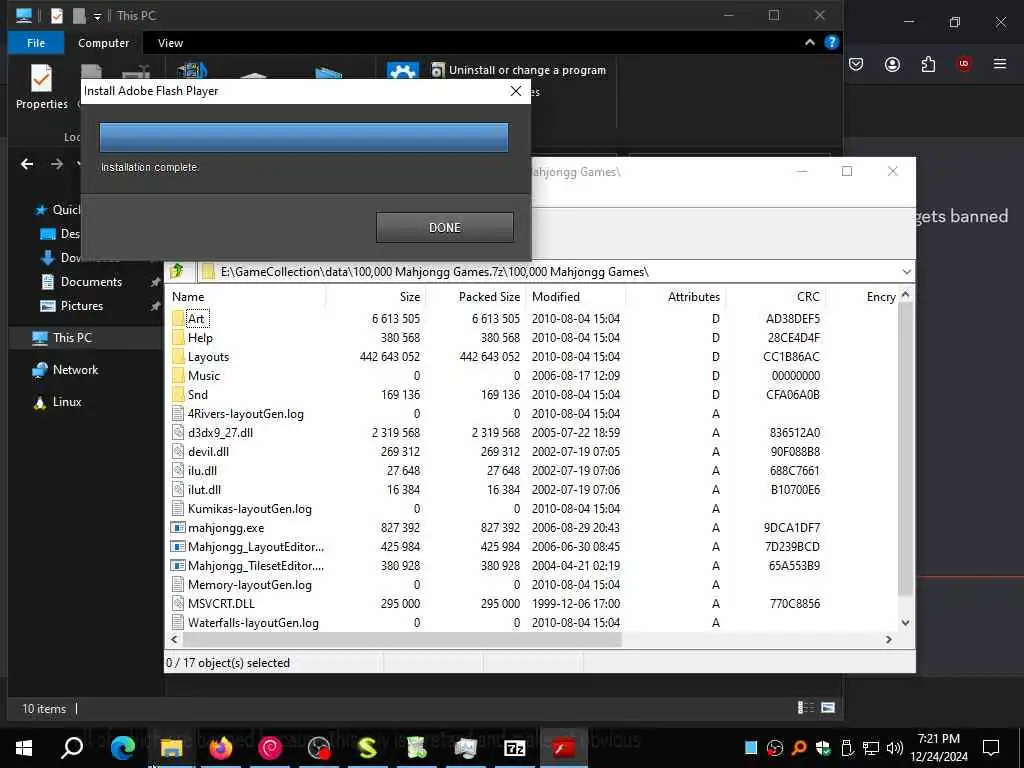Click Firefox Pocket save icon

856,64
